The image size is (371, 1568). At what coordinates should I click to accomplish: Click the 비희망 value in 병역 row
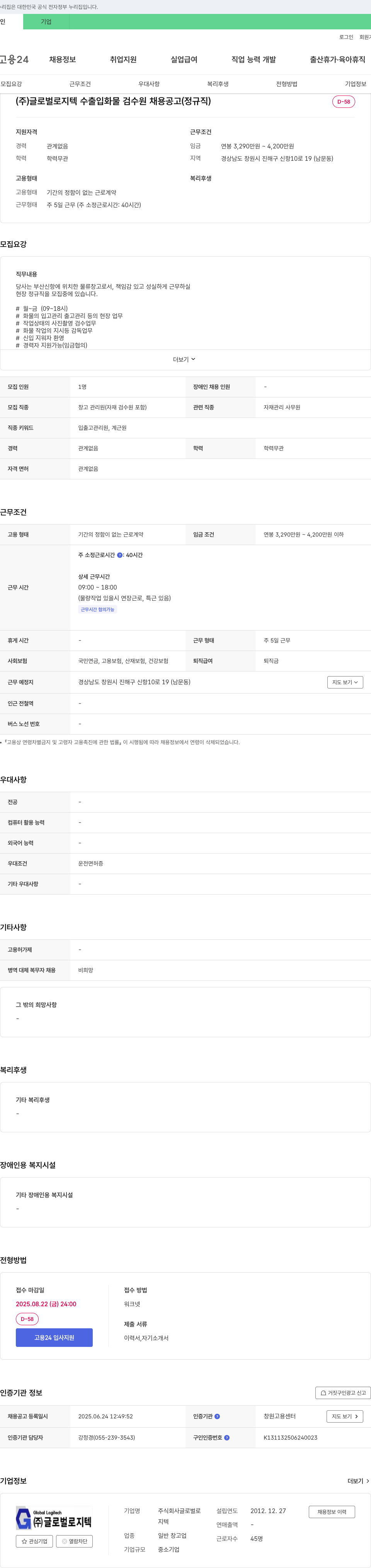pos(86,970)
